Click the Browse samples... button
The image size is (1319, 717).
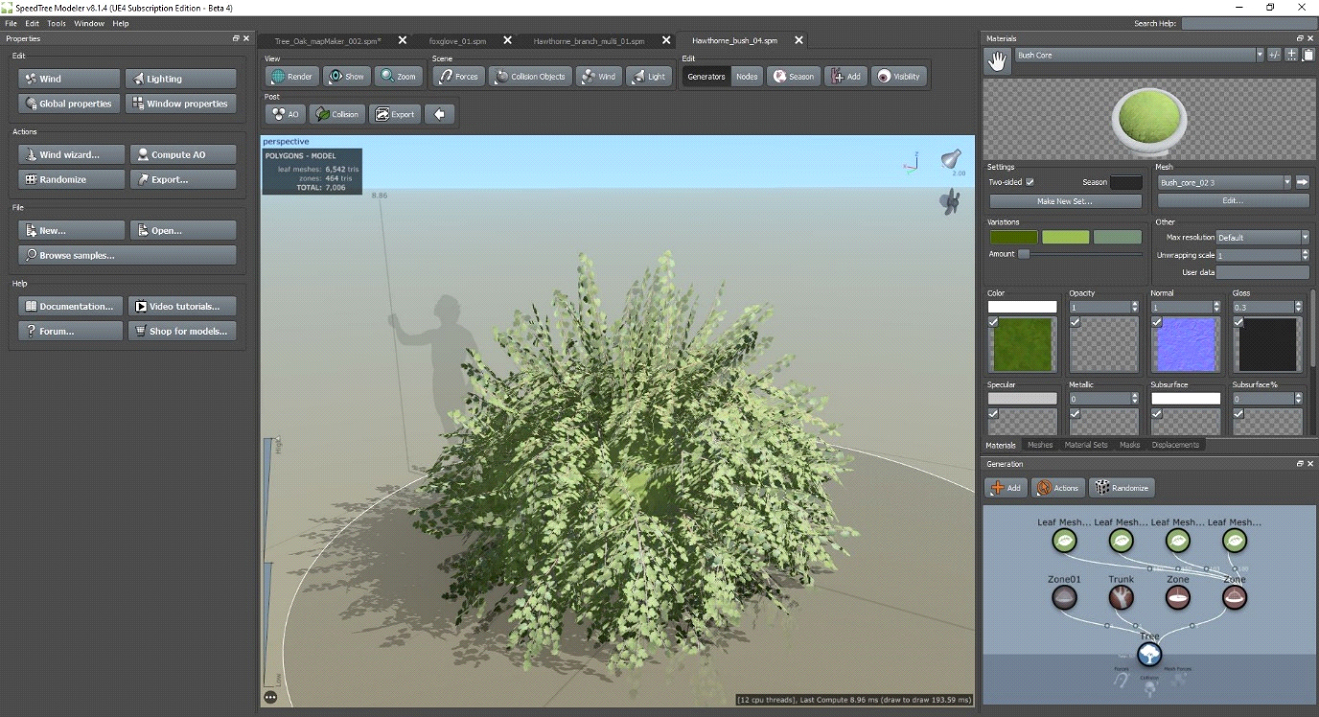pos(127,255)
